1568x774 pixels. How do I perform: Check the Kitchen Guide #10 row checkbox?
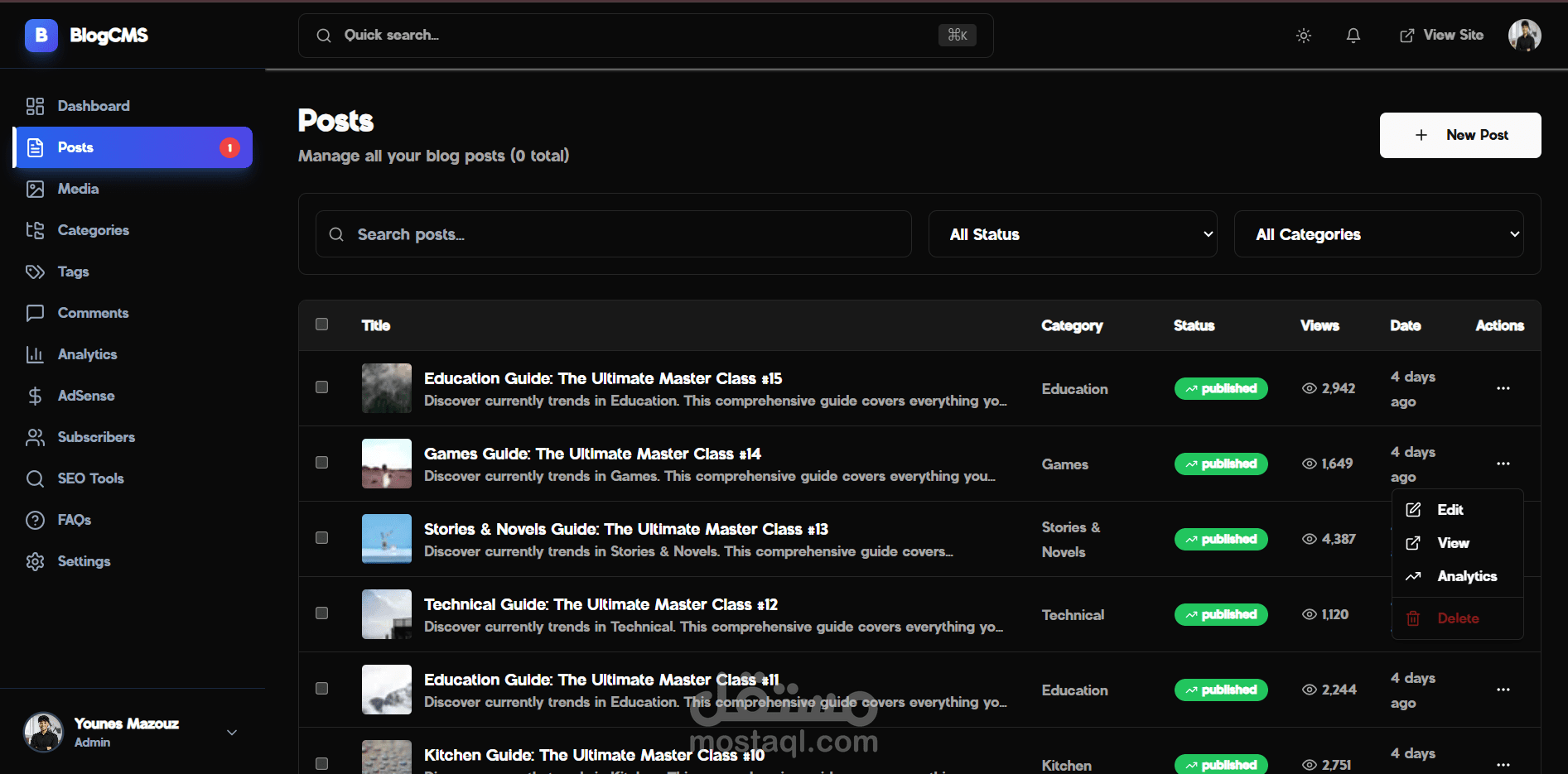coord(322,763)
